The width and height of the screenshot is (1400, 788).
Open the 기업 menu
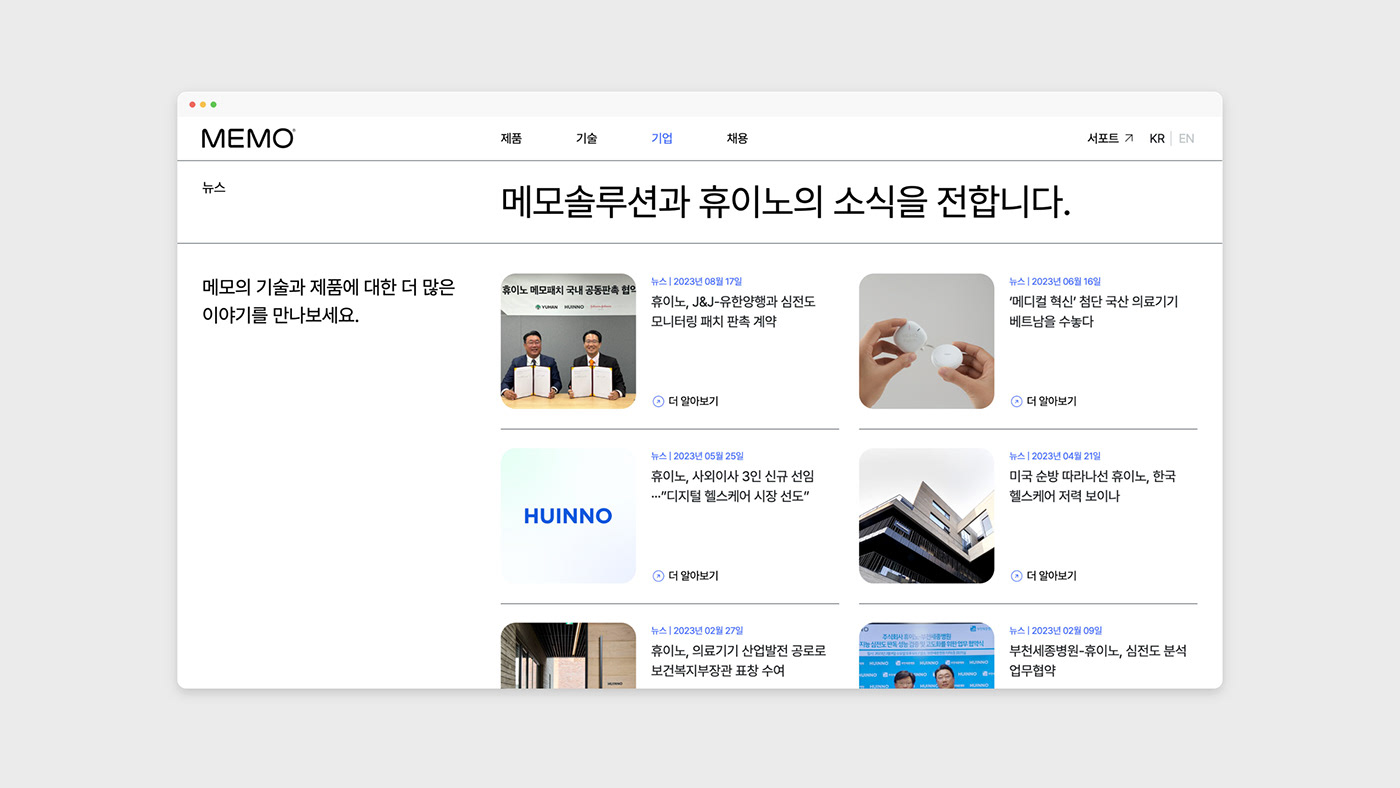[662, 138]
